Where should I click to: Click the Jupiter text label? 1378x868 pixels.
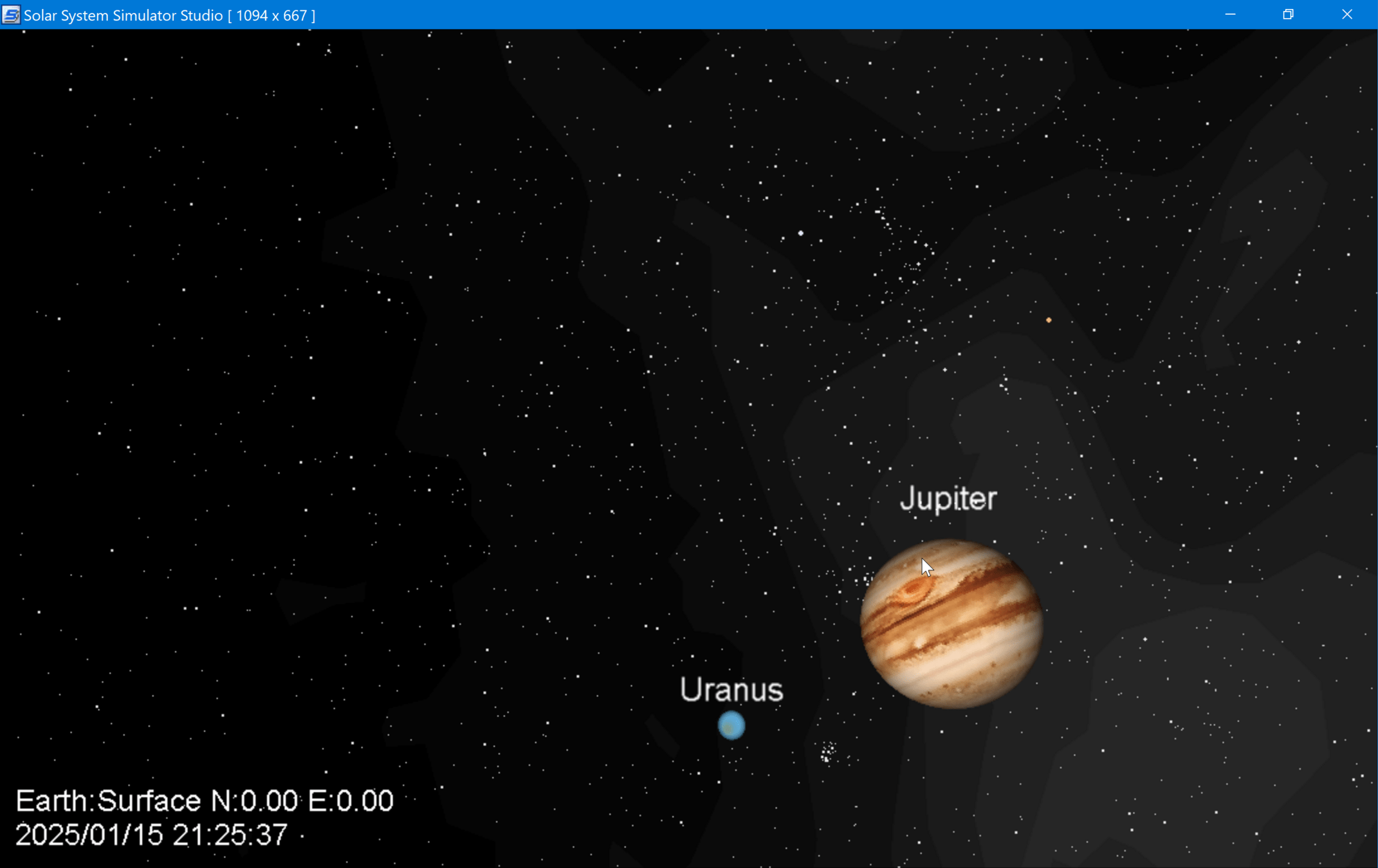(948, 499)
